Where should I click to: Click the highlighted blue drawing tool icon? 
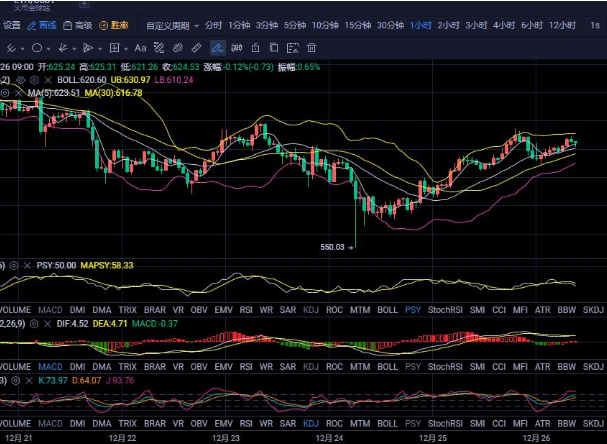[x=218, y=47]
